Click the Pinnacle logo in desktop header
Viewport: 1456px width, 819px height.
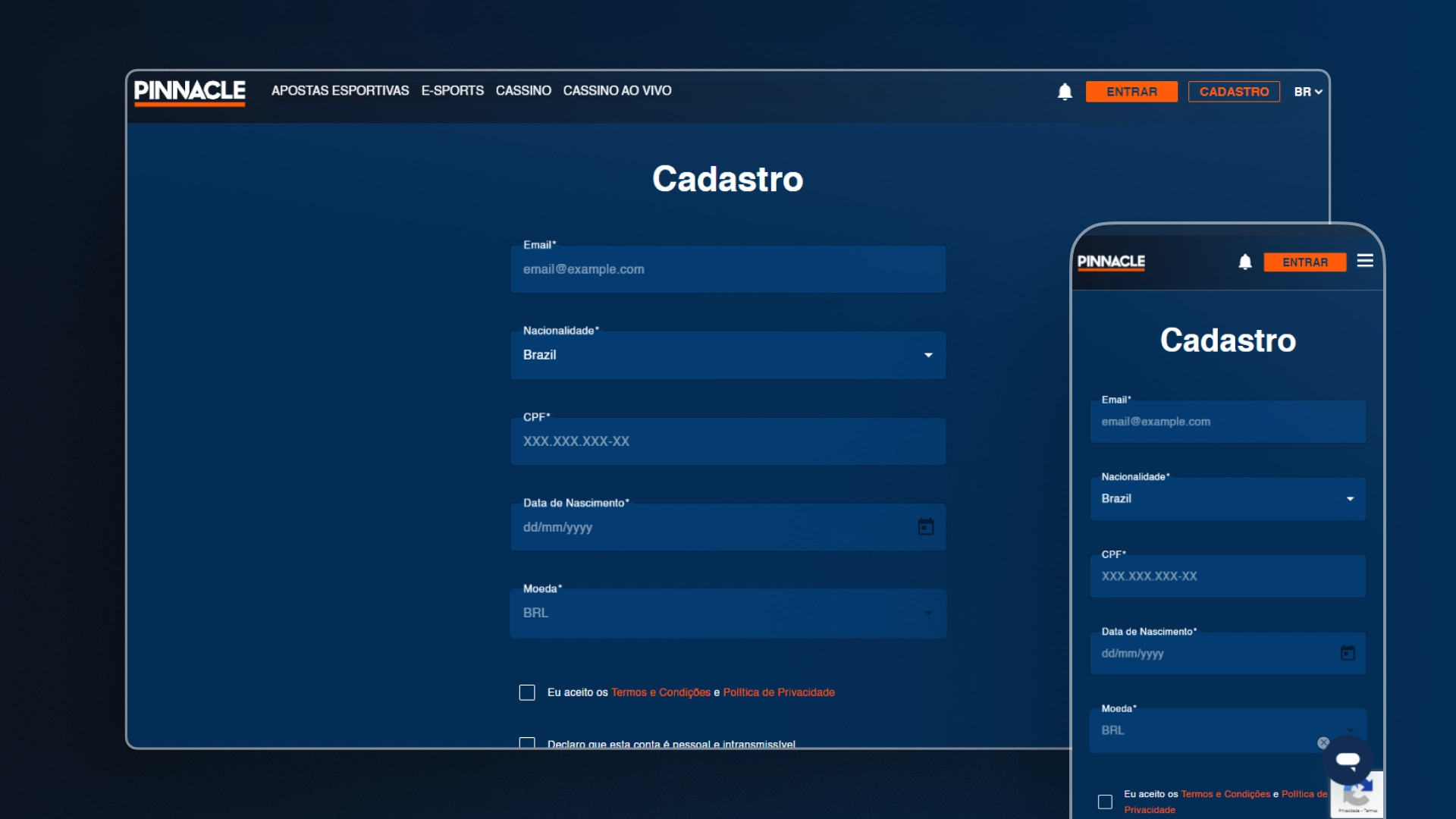190,92
